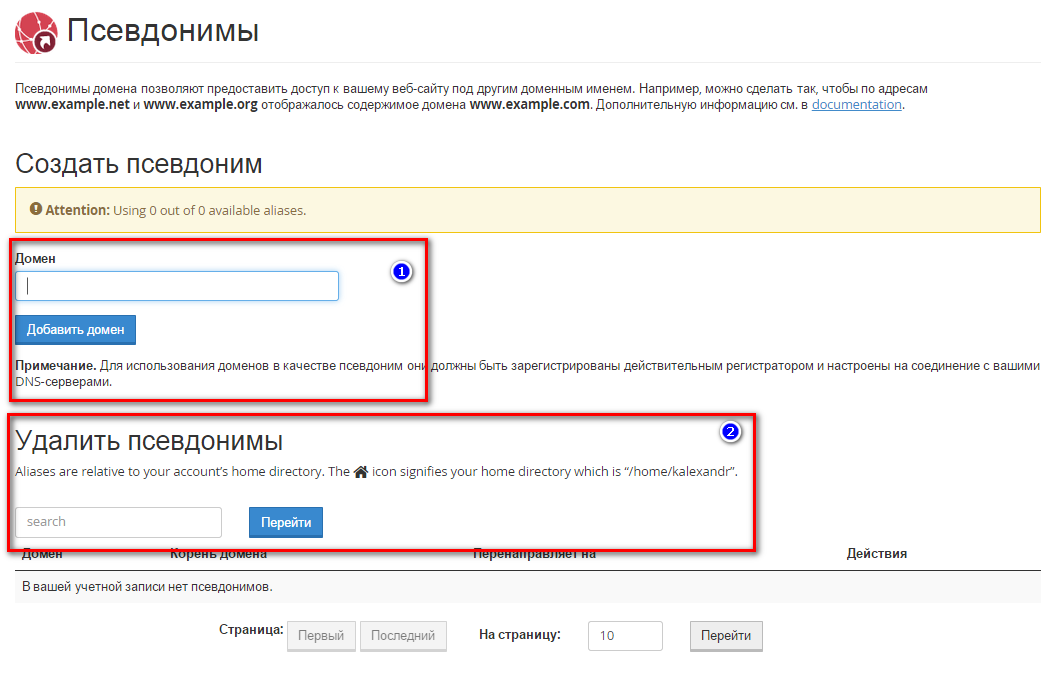The width and height of the screenshot is (1046, 693).
Task: Click the Действия column header
Action: coord(876,554)
